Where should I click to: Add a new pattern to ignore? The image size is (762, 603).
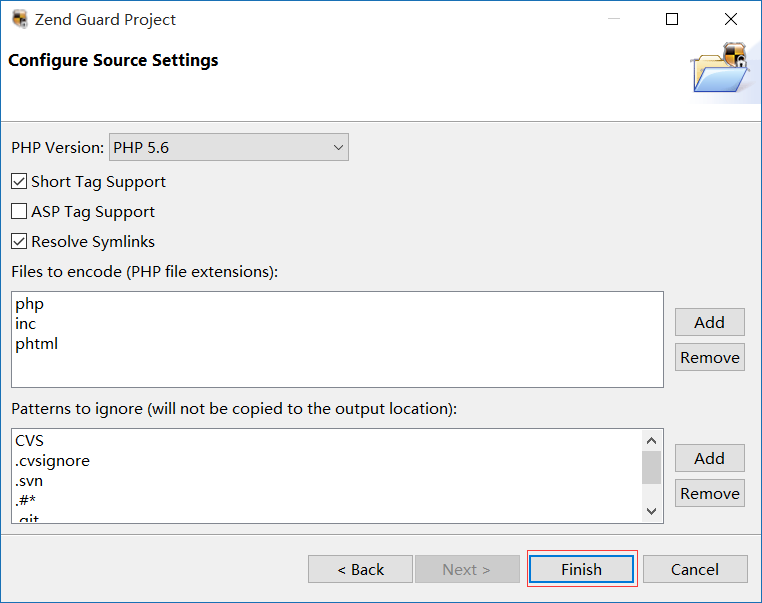709,458
